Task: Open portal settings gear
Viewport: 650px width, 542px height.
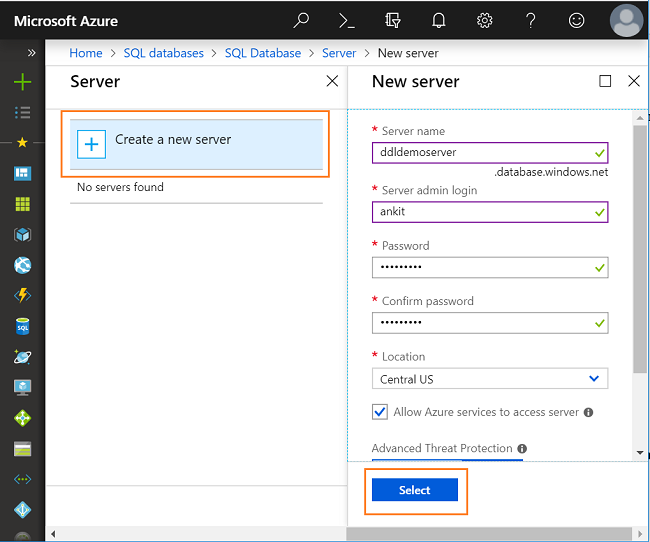Action: pos(485,20)
